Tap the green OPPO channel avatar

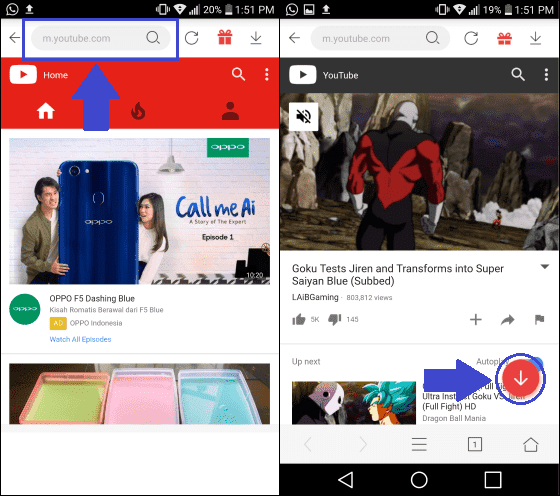click(25, 309)
